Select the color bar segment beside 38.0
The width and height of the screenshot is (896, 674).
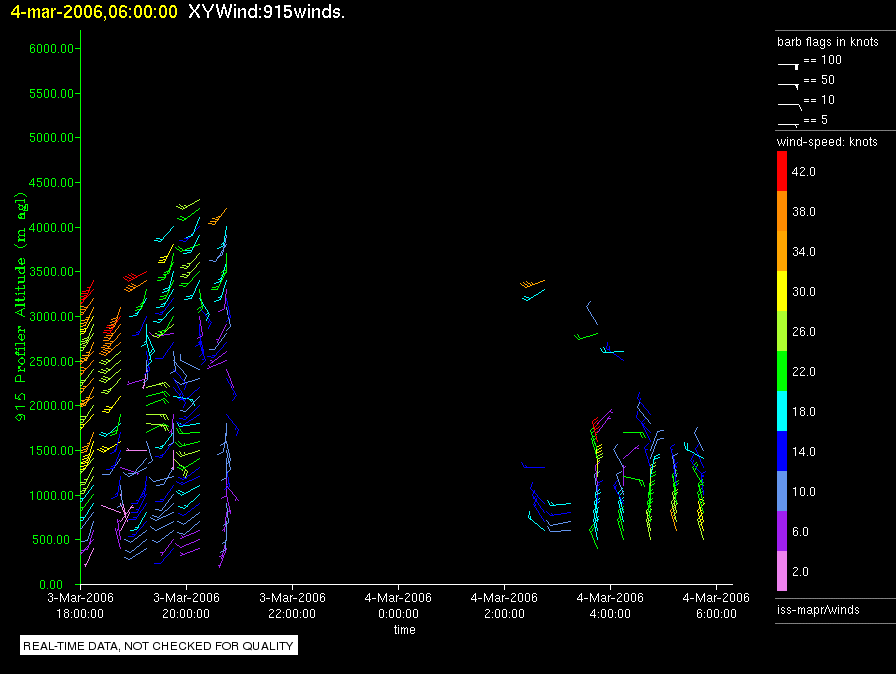click(783, 212)
